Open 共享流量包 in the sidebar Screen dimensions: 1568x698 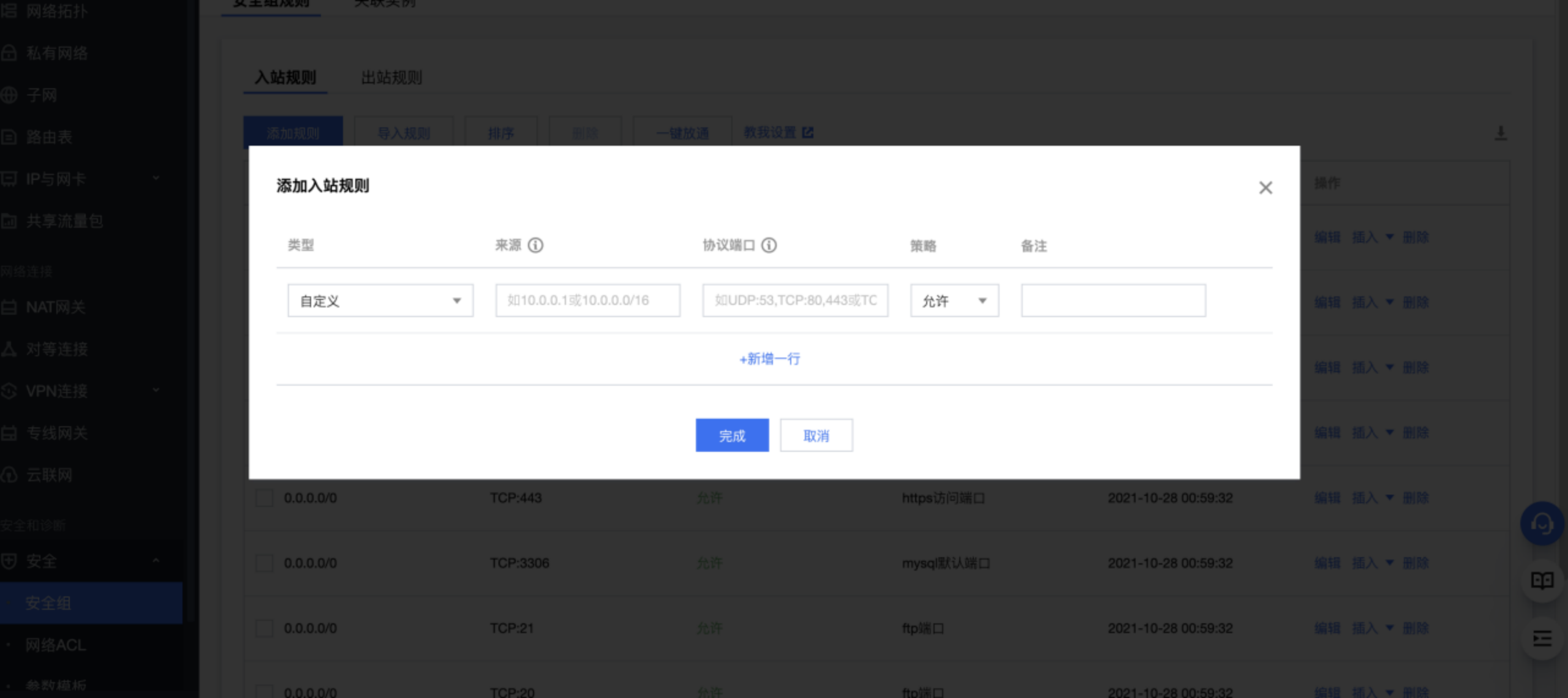(64, 221)
